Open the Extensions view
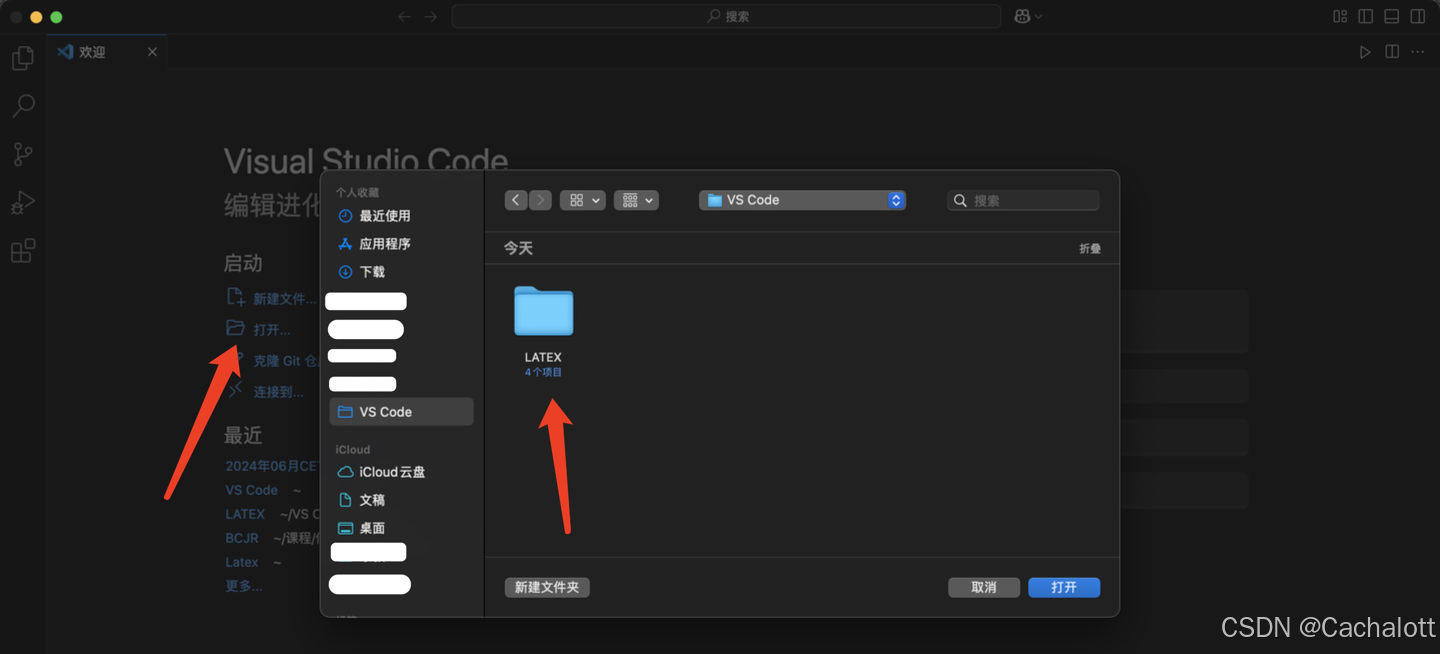Image resolution: width=1440 pixels, height=654 pixels. coord(22,250)
